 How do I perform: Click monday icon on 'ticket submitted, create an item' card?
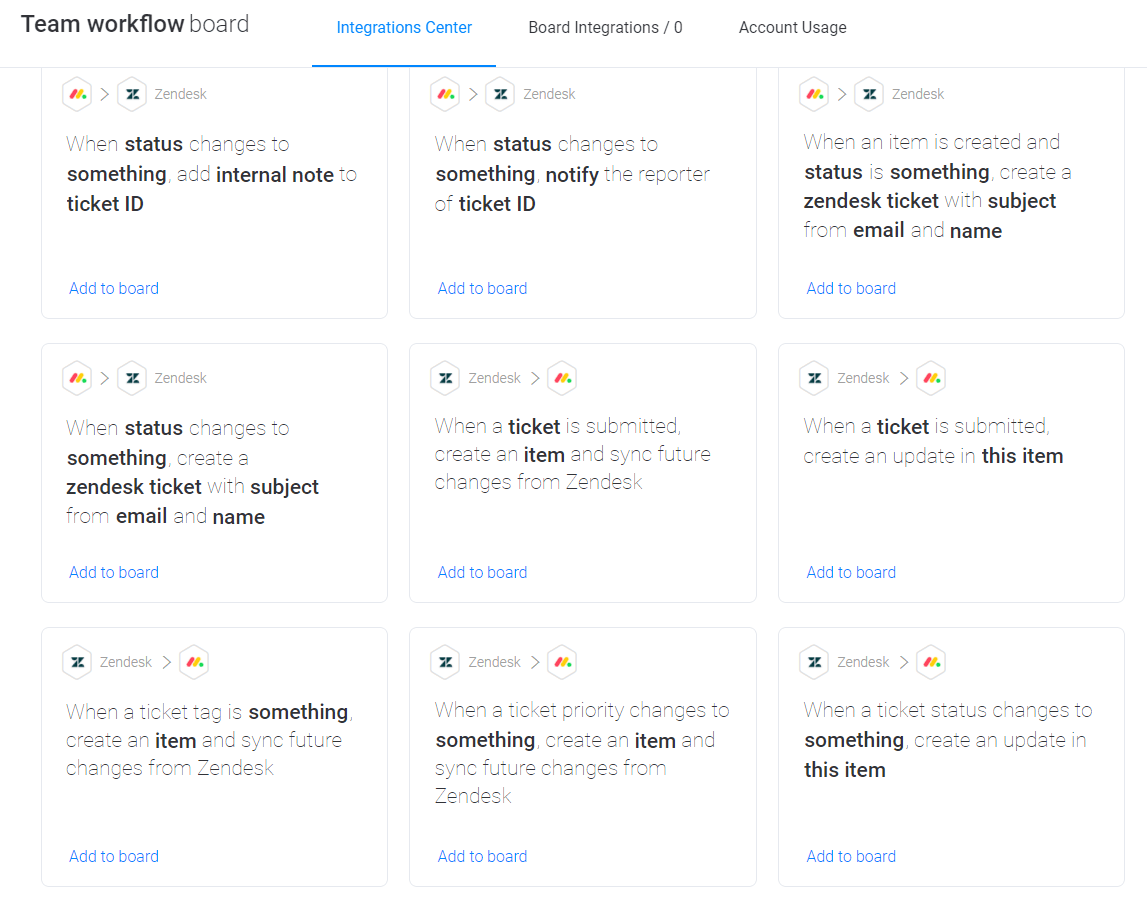(563, 378)
